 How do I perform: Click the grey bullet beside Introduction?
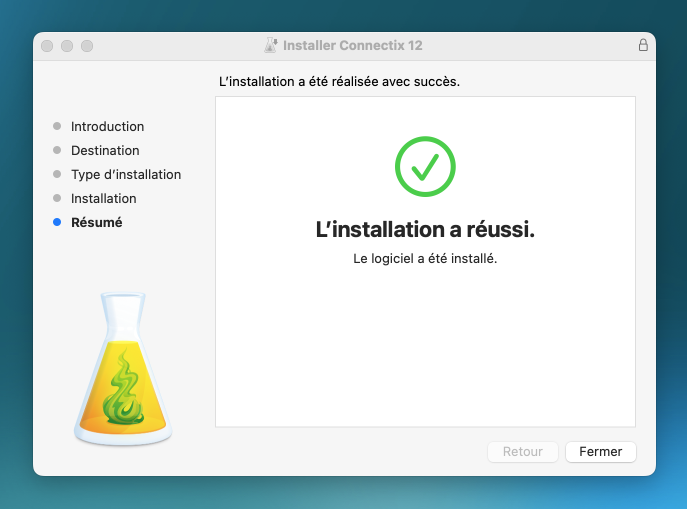pyautogui.click(x=57, y=127)
